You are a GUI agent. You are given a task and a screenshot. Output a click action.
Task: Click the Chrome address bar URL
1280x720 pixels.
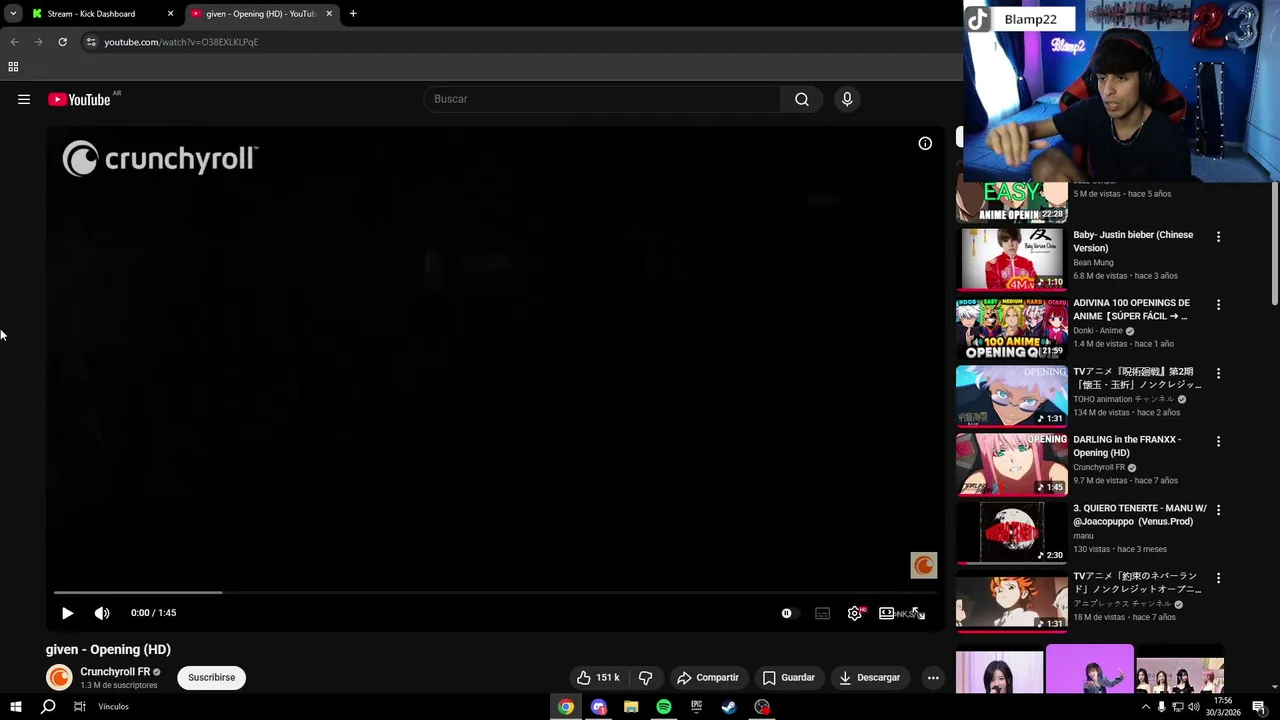coord(181,42)
